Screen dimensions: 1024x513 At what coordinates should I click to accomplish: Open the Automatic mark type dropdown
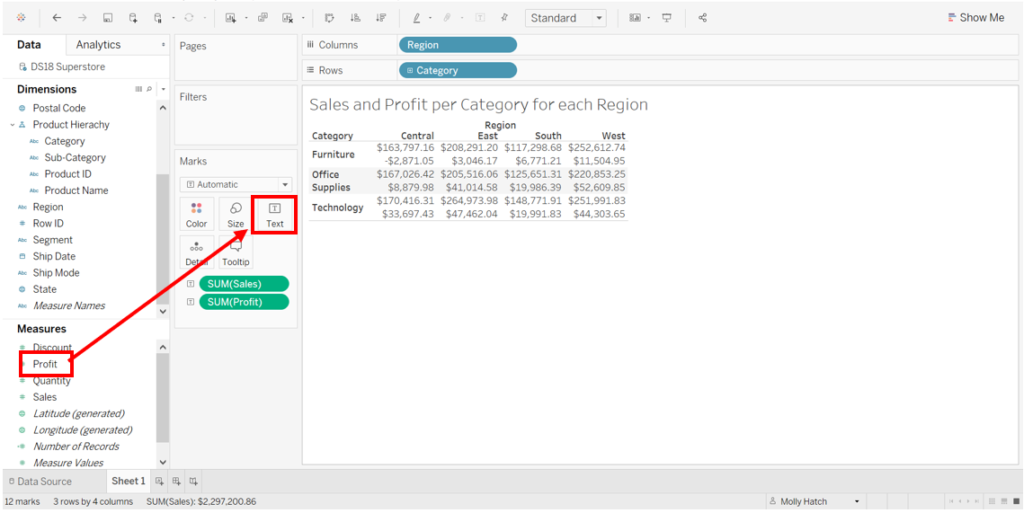click(x=235, y=184)
